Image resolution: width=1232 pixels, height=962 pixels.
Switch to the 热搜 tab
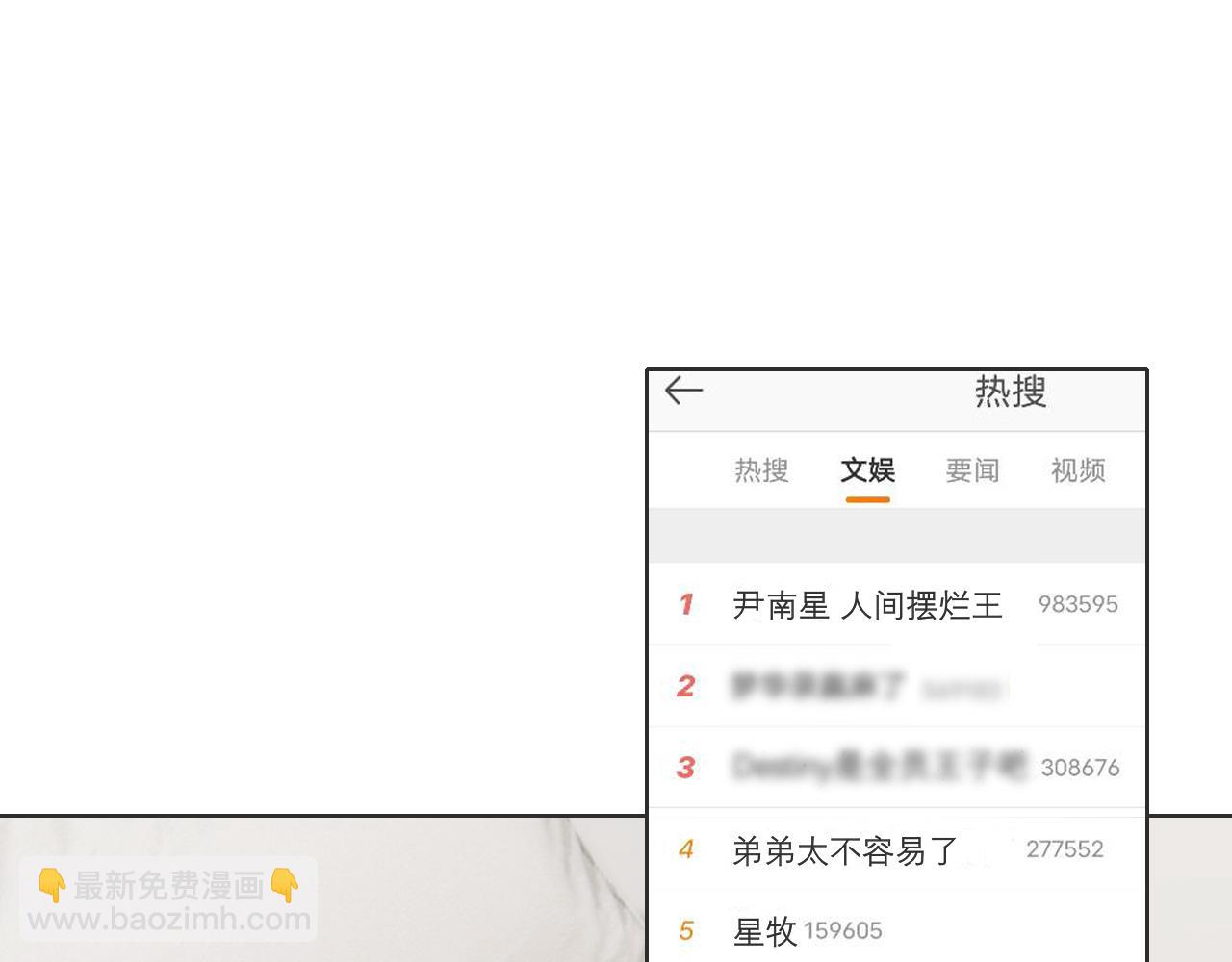click(761, 470)
